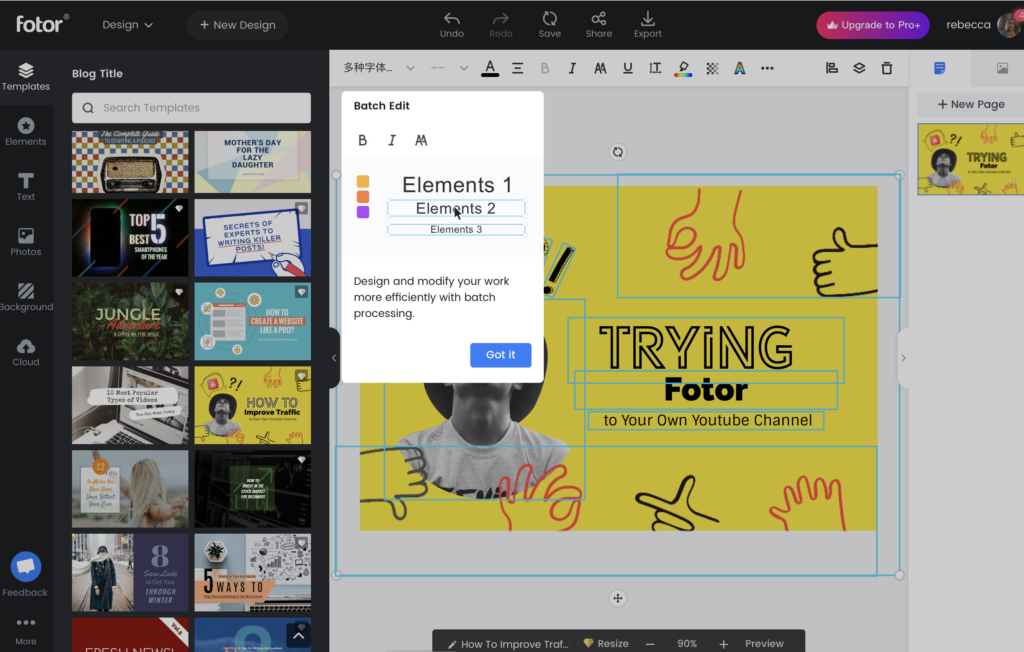1024x652 pixels.
Task: Open the Feedback chat bubble
Action: tap(25, 566)
